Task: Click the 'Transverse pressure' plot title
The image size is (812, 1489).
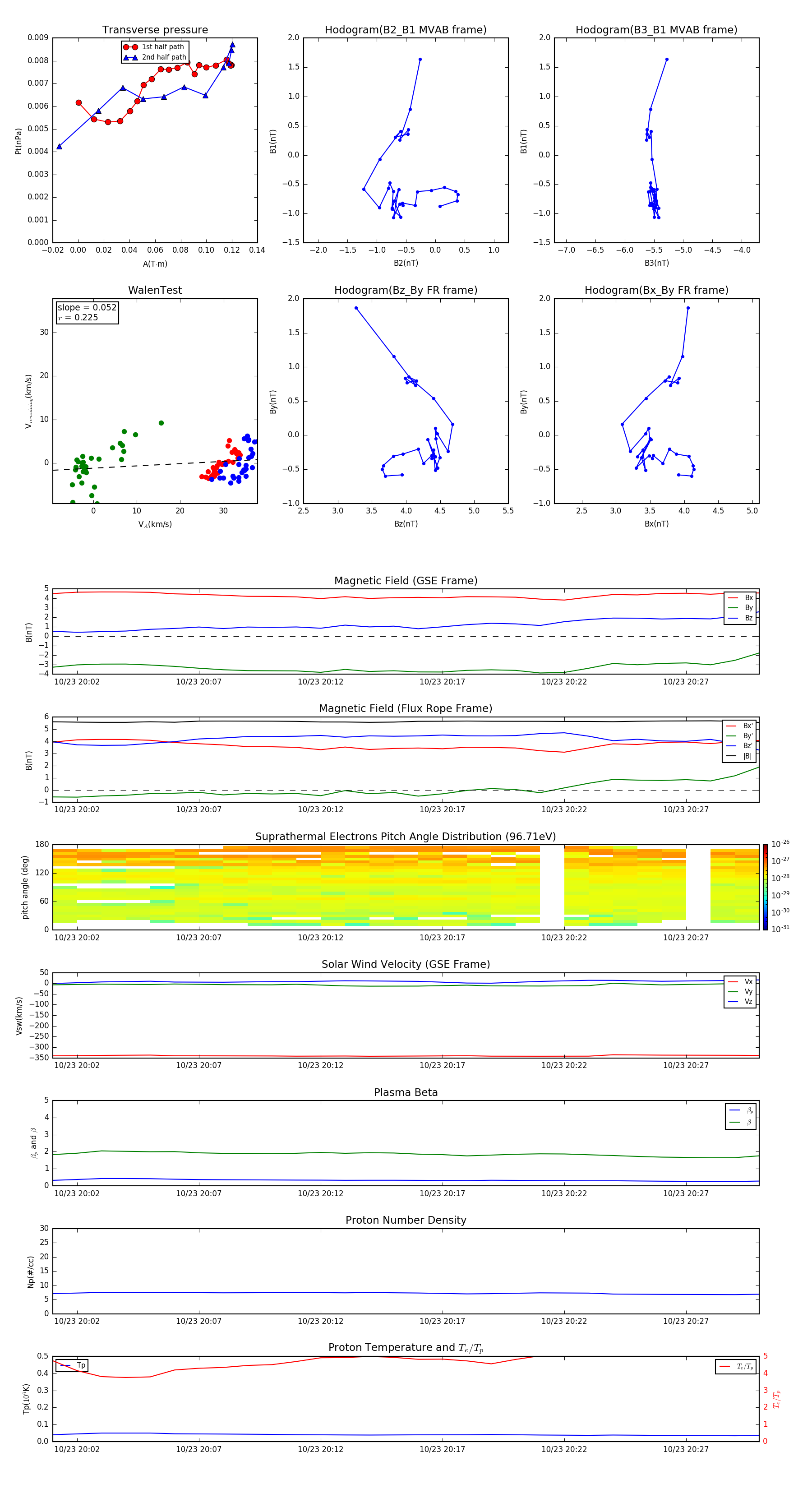Action: click(x=155, y=29)
